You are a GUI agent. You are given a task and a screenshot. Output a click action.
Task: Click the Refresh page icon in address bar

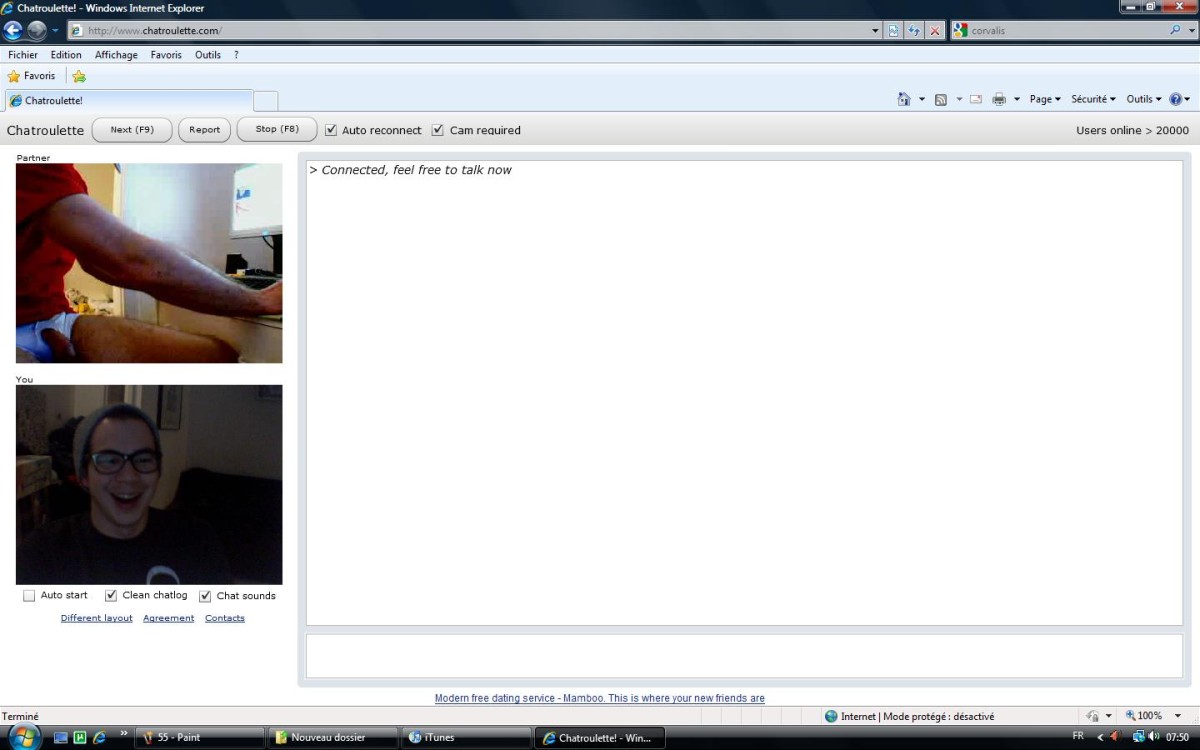[x=914, y=31]
